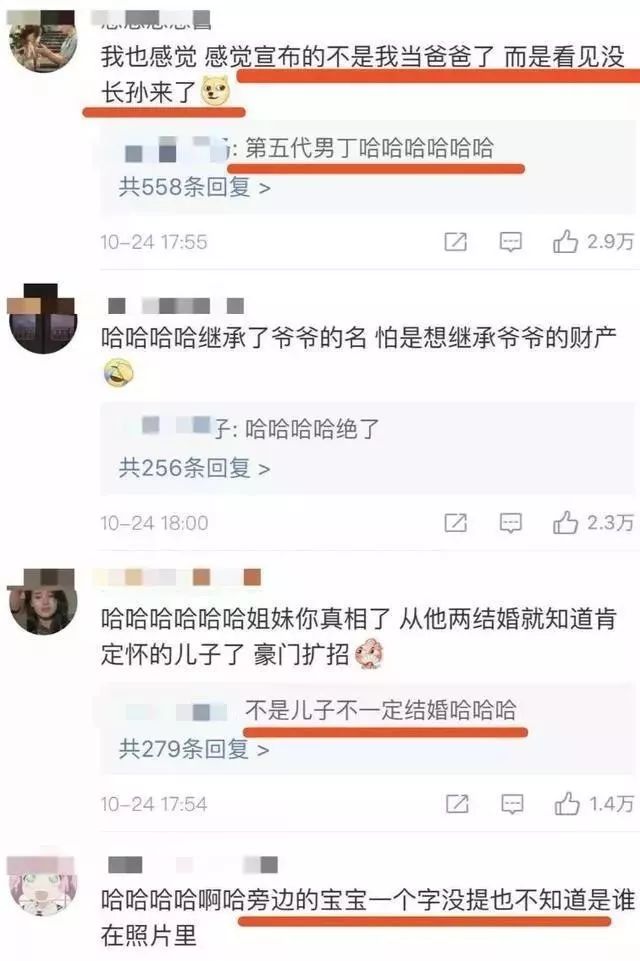Open the reply 第五代男丁哈哈哈哈哈哈
The height and width of the screenshot is (961, 640).
[x=370, y=148]
